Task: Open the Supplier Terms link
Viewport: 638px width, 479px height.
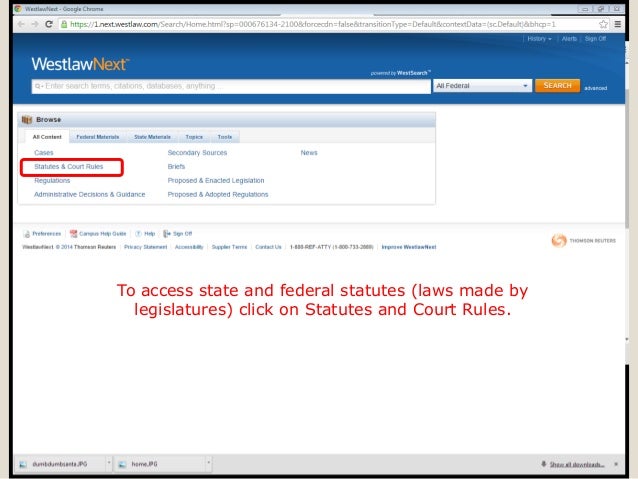Action: click(x=229, y=247)
